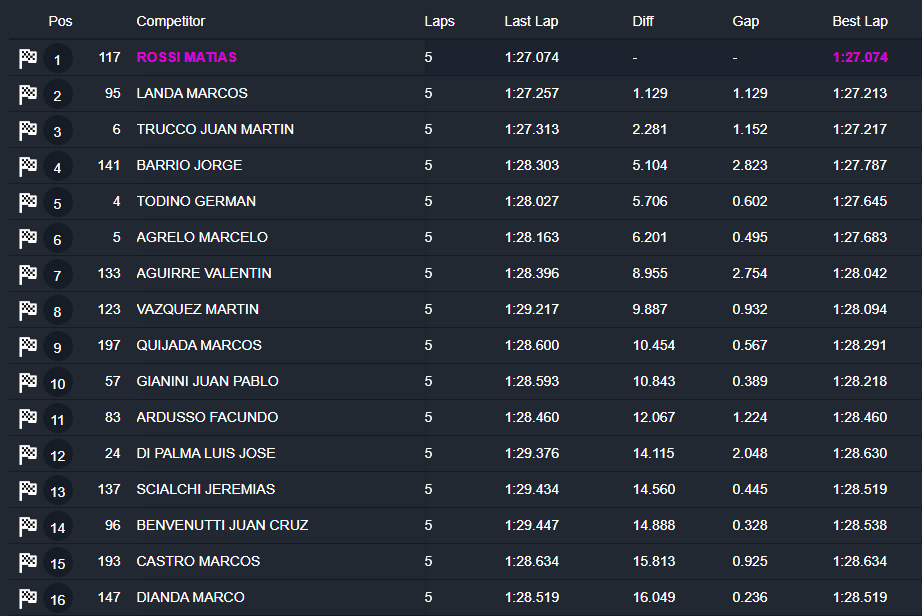
Task: Sort by the Competitor column header
Action: click(170, 21)
